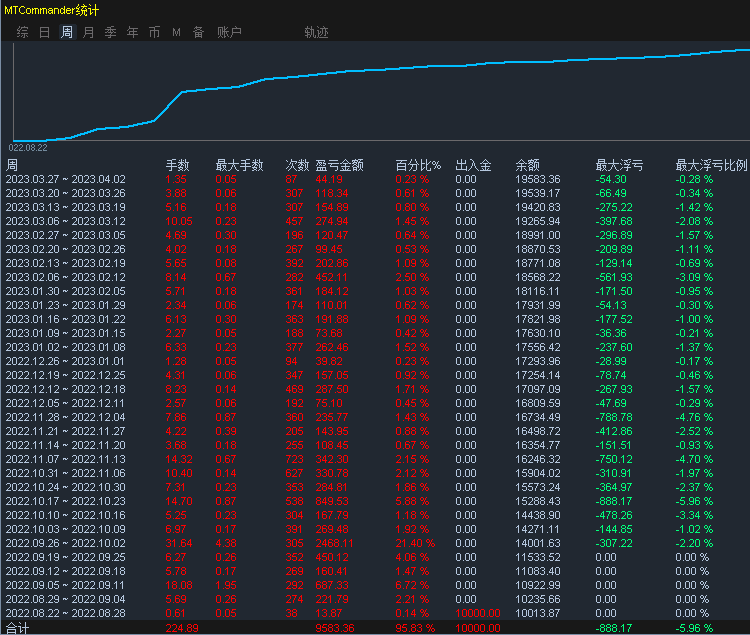This screenshot has height=635, width=750.
Task: Switch to the 账户 account tab
Action: coord(229,32)
